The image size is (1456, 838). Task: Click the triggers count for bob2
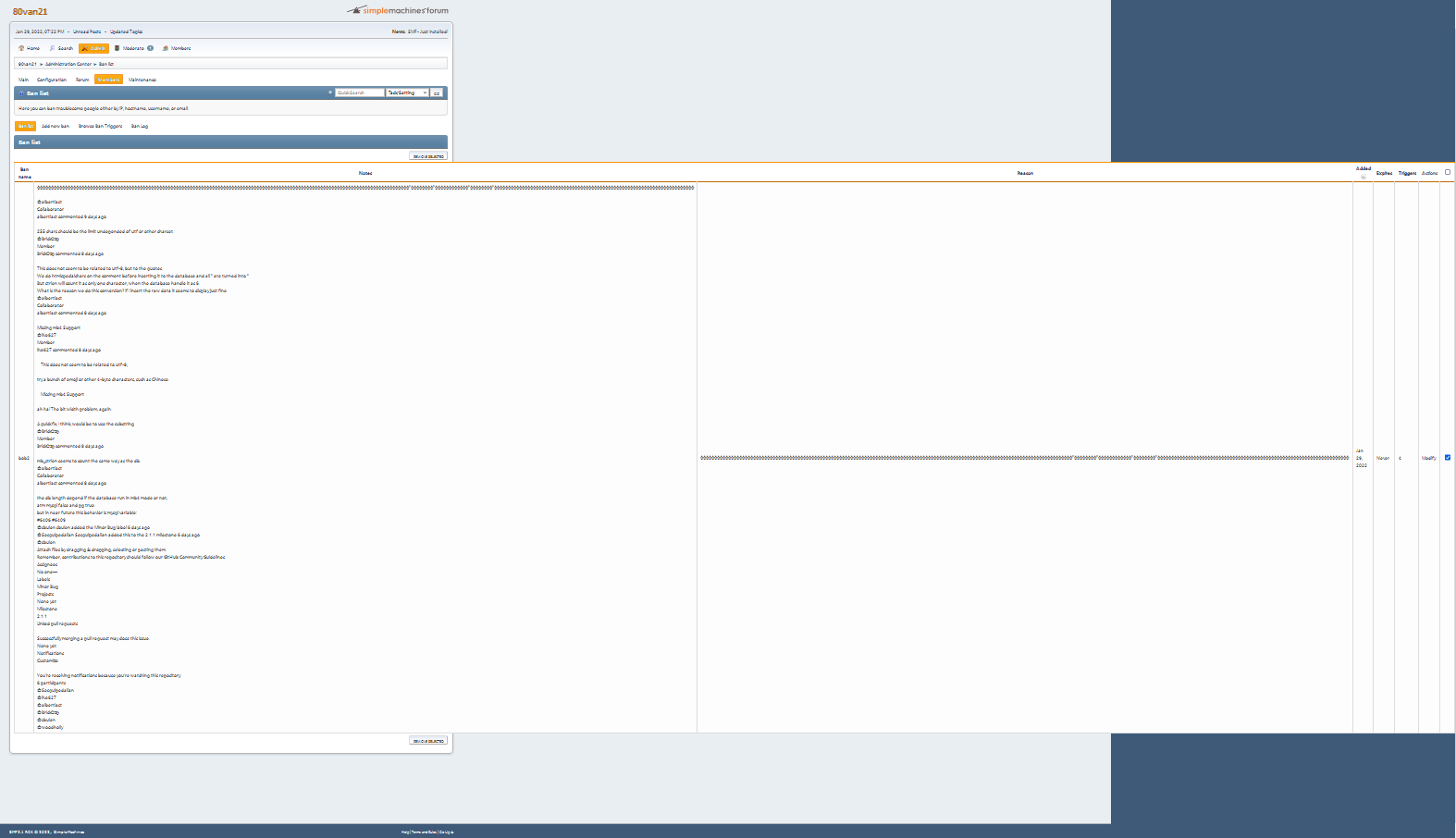(1400, 458)
